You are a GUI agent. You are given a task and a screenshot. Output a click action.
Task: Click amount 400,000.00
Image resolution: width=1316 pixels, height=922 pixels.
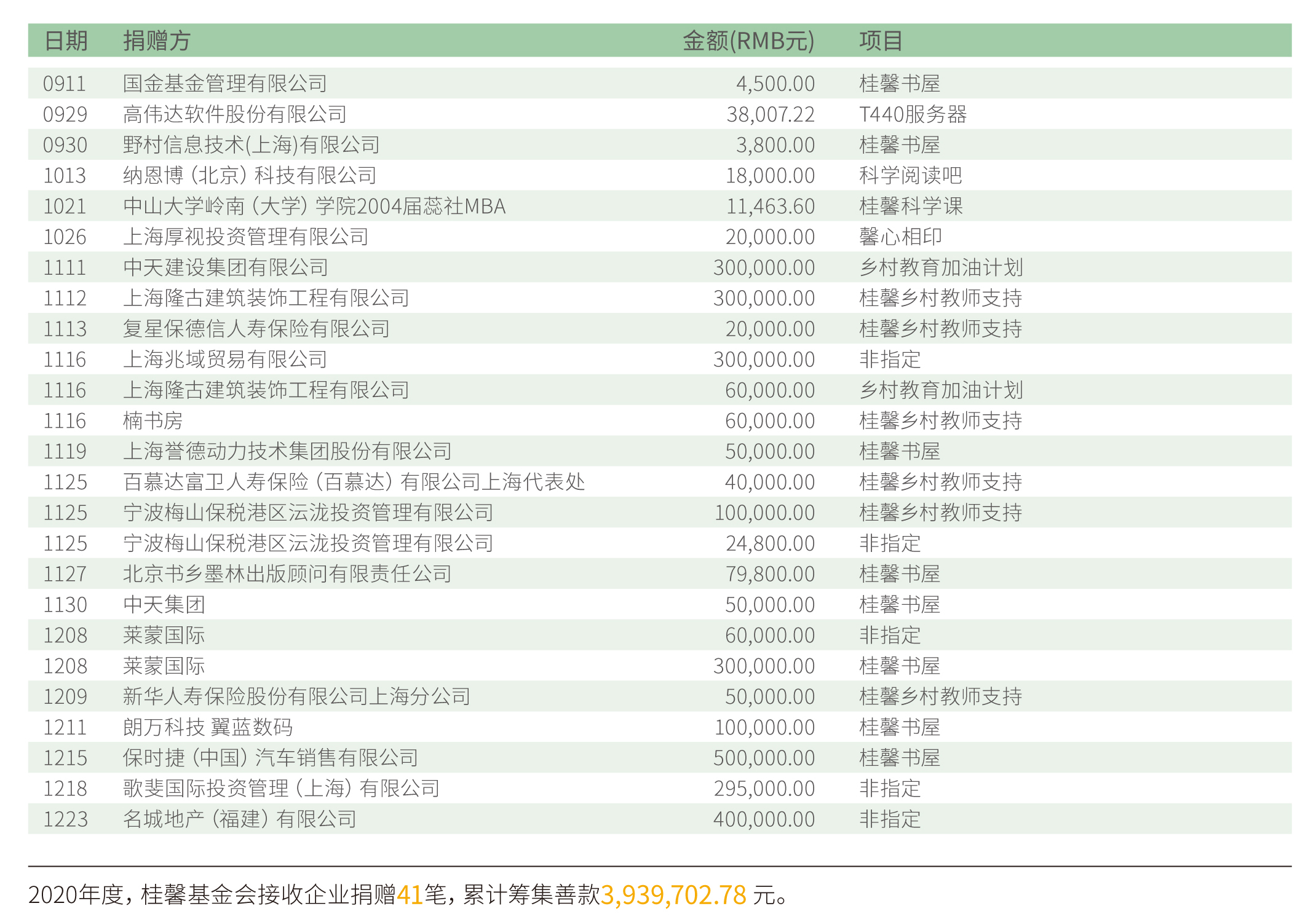pyautogui.click(x=764, y=819)
